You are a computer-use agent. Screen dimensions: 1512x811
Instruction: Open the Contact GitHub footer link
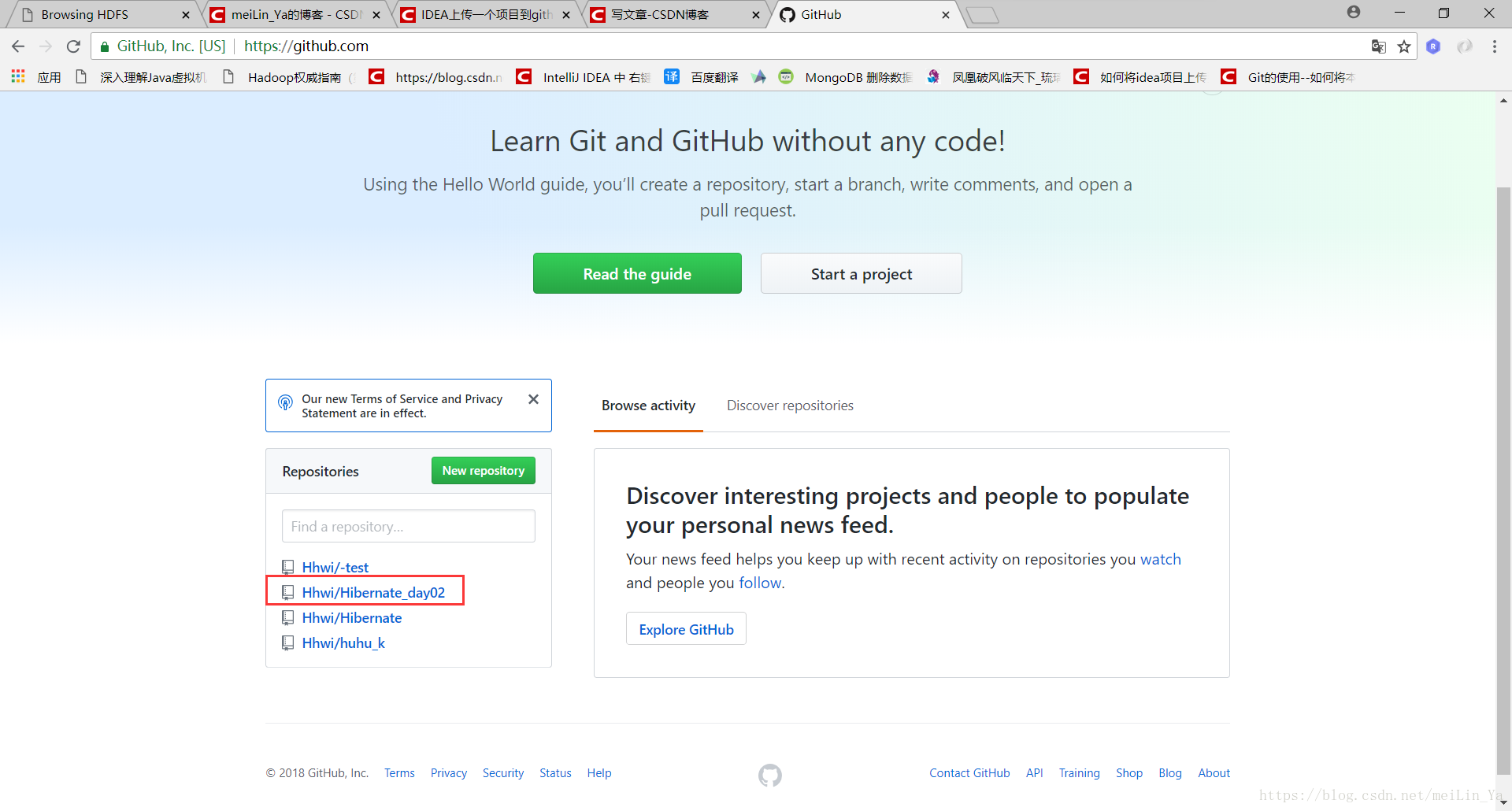coord(969,773)
